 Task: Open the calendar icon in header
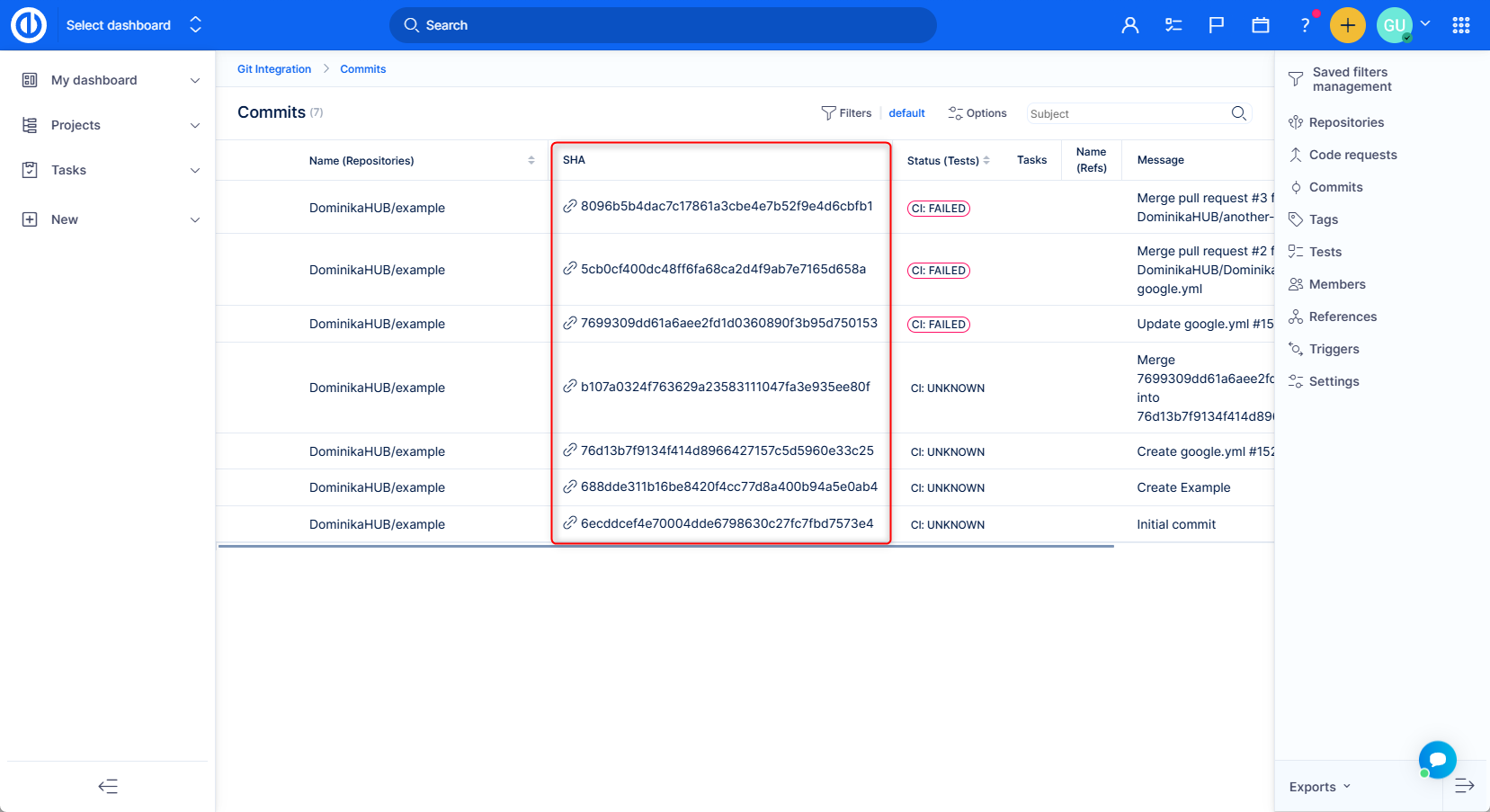click(x=1260, y=25)
